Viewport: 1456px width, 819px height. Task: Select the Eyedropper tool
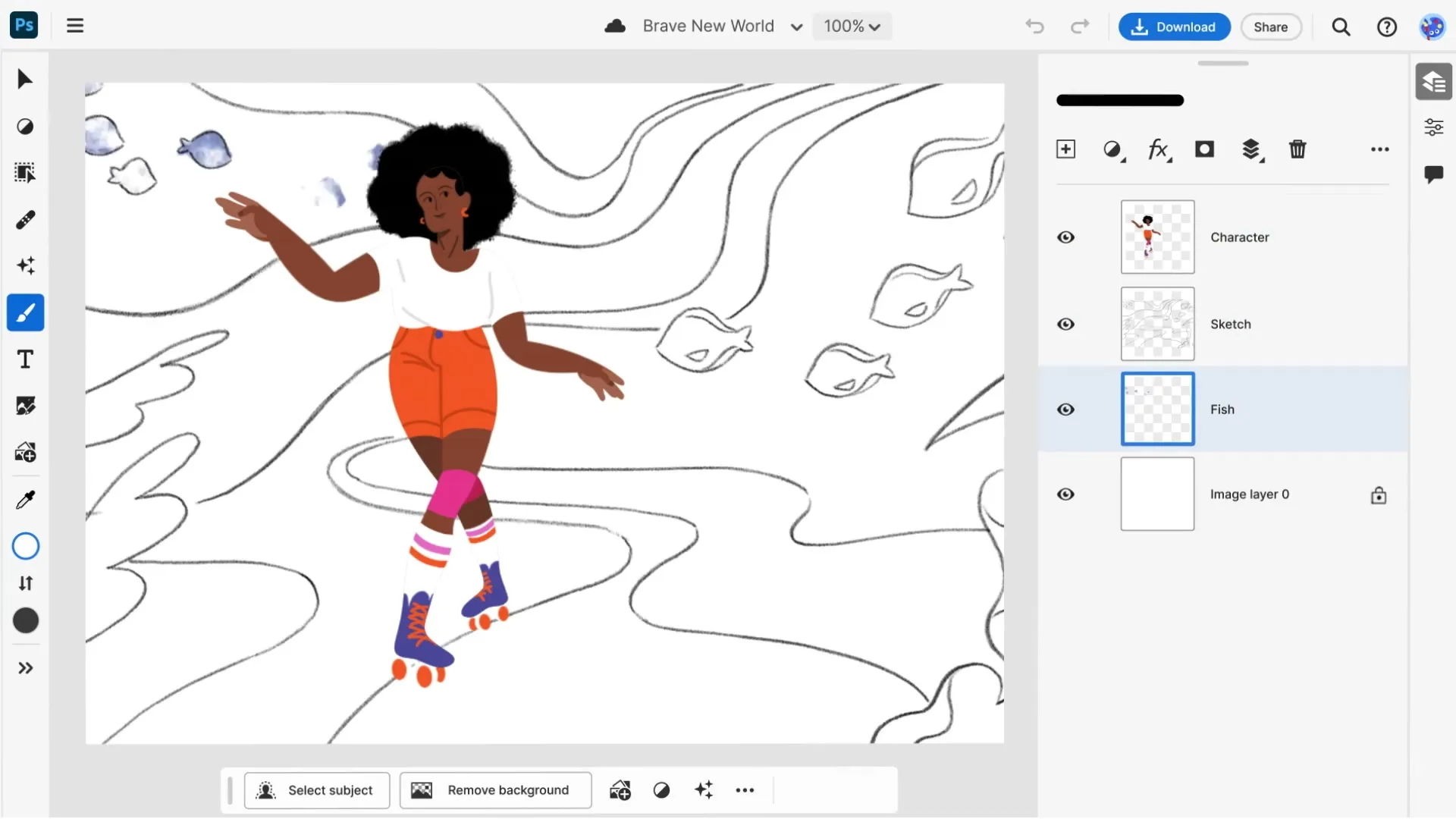[x=25, y=499]
